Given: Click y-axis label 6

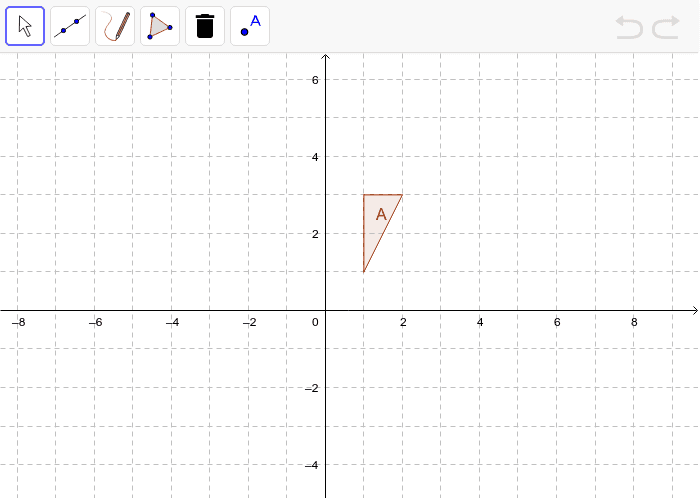Looking at the screenshot, I should (x=315, y=80).
